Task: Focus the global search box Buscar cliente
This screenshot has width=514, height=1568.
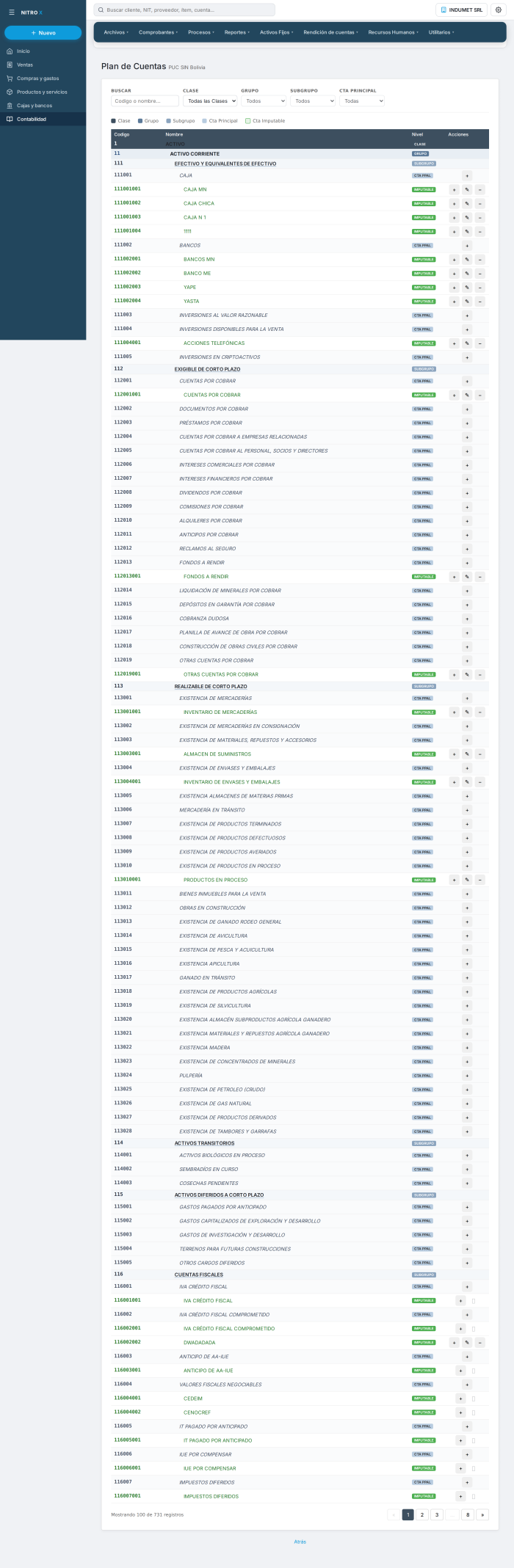Action: (x=184, y=10)
